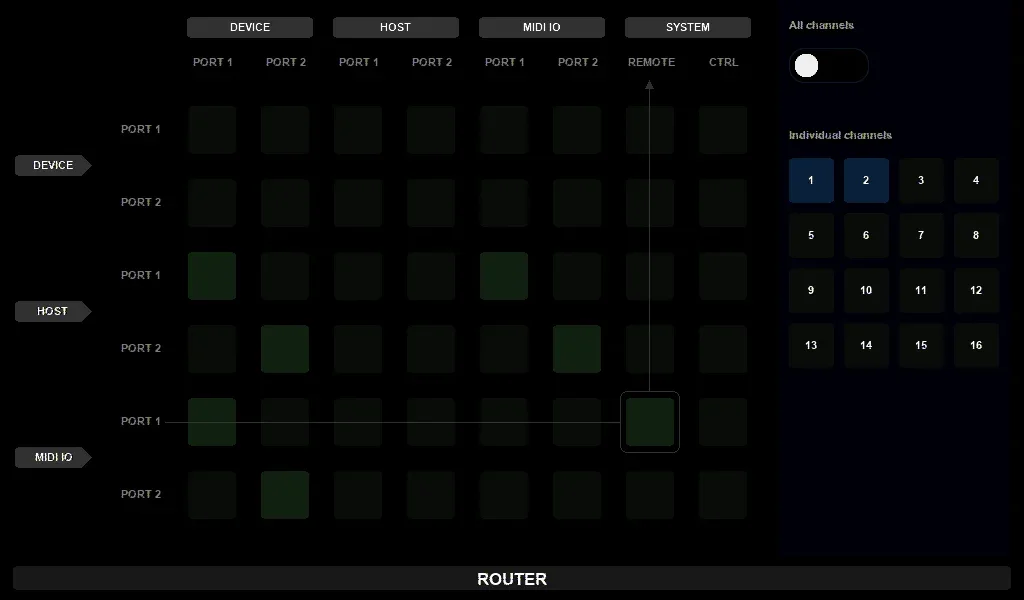Enable route Device Port 2 to System Remote

click(x=650, y=203)
